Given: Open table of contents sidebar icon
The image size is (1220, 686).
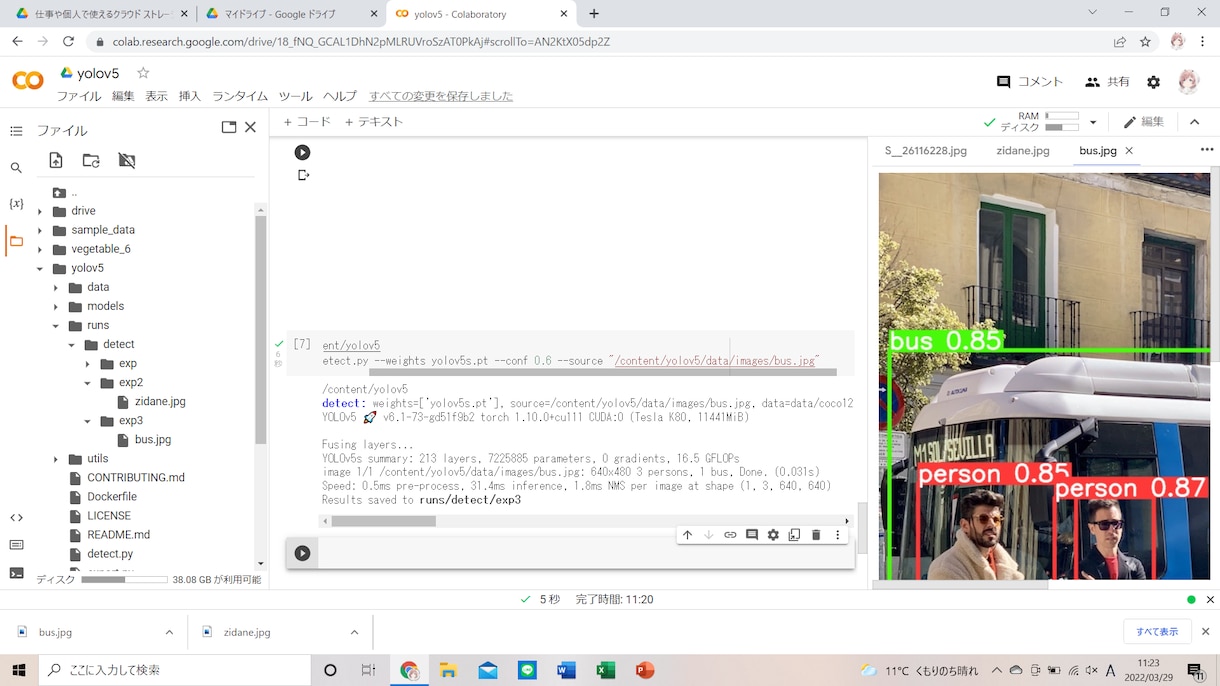Looking at the screenshot, I should (x=16, y=131).
